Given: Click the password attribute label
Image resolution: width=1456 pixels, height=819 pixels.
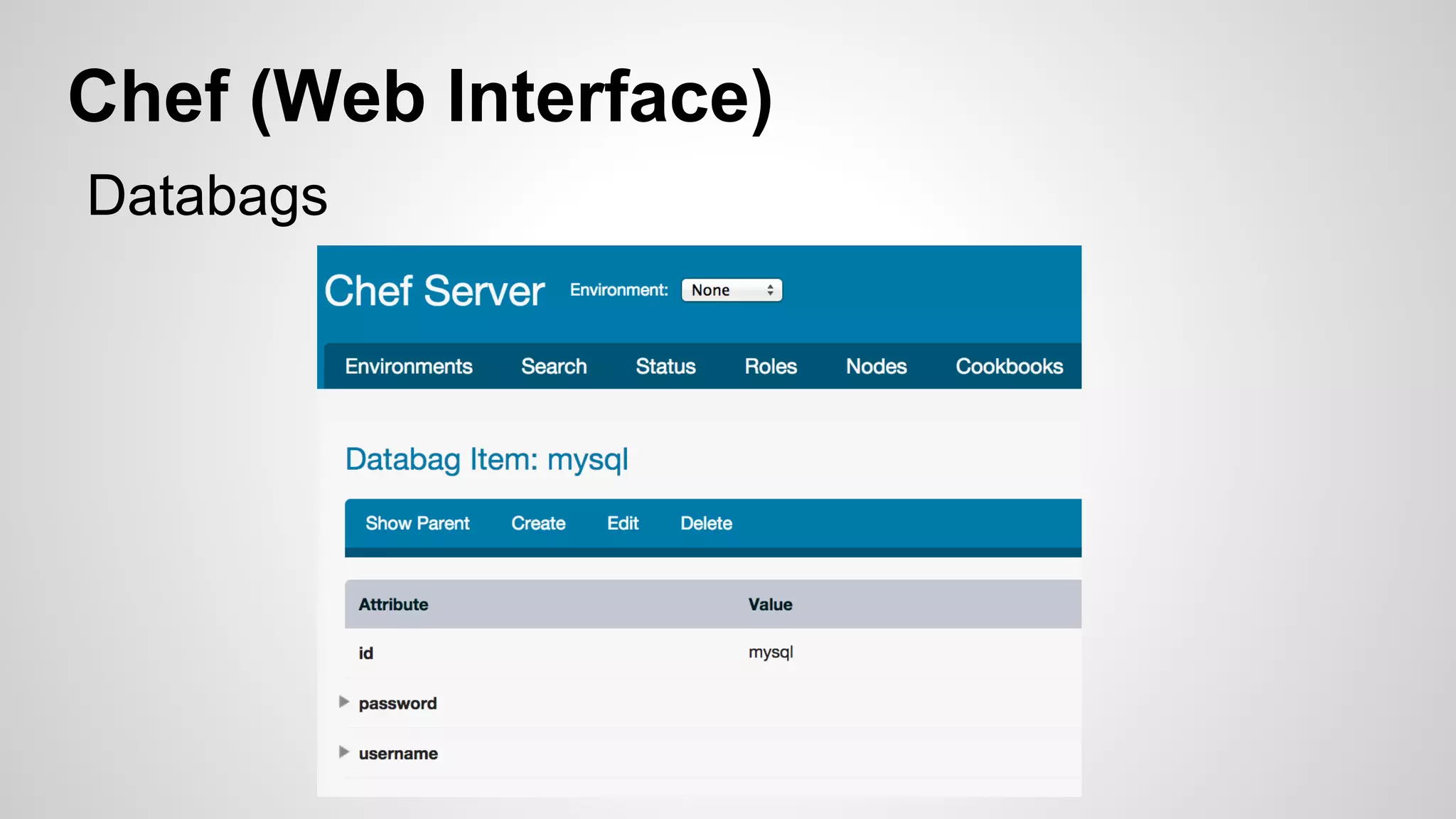Looking at the screenshot, I should [x=397, y=703].
